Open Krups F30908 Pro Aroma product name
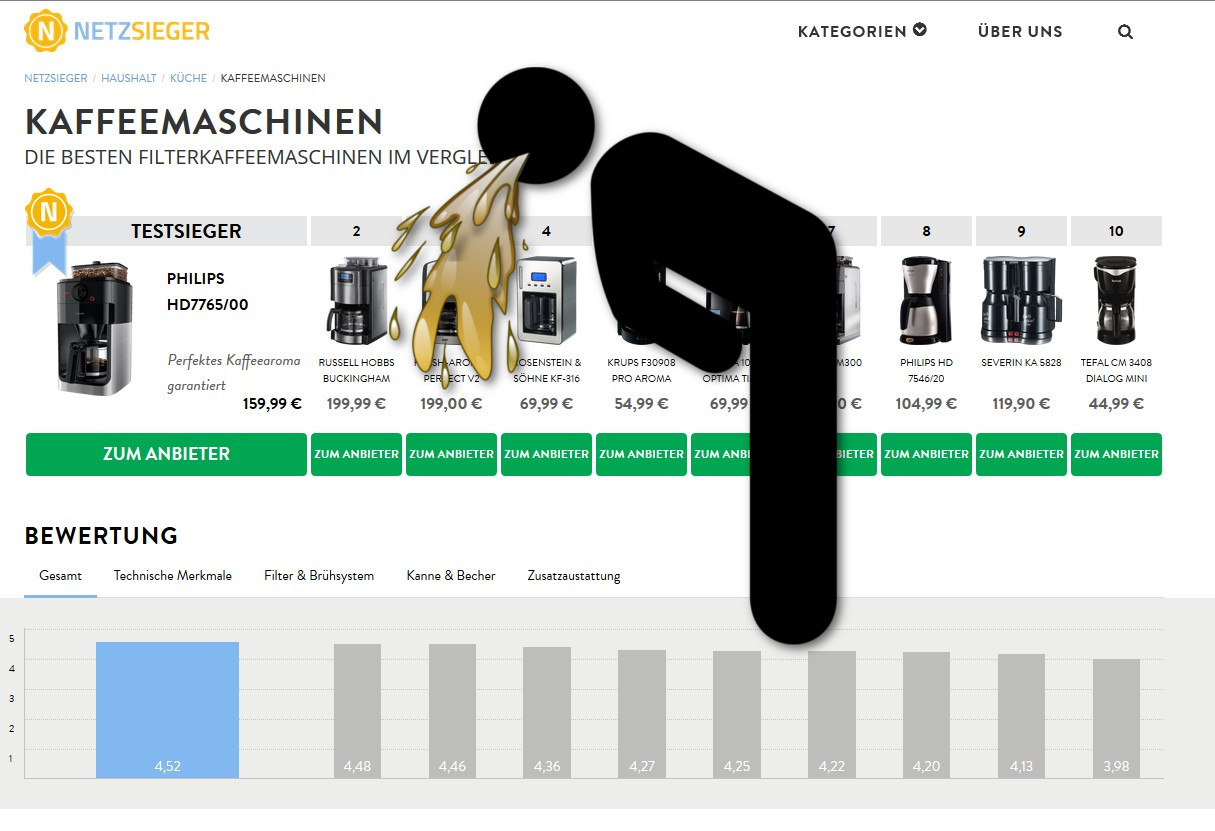Image resolution: width=1215 pixels, height=831 pixels. tap(640, 370)
